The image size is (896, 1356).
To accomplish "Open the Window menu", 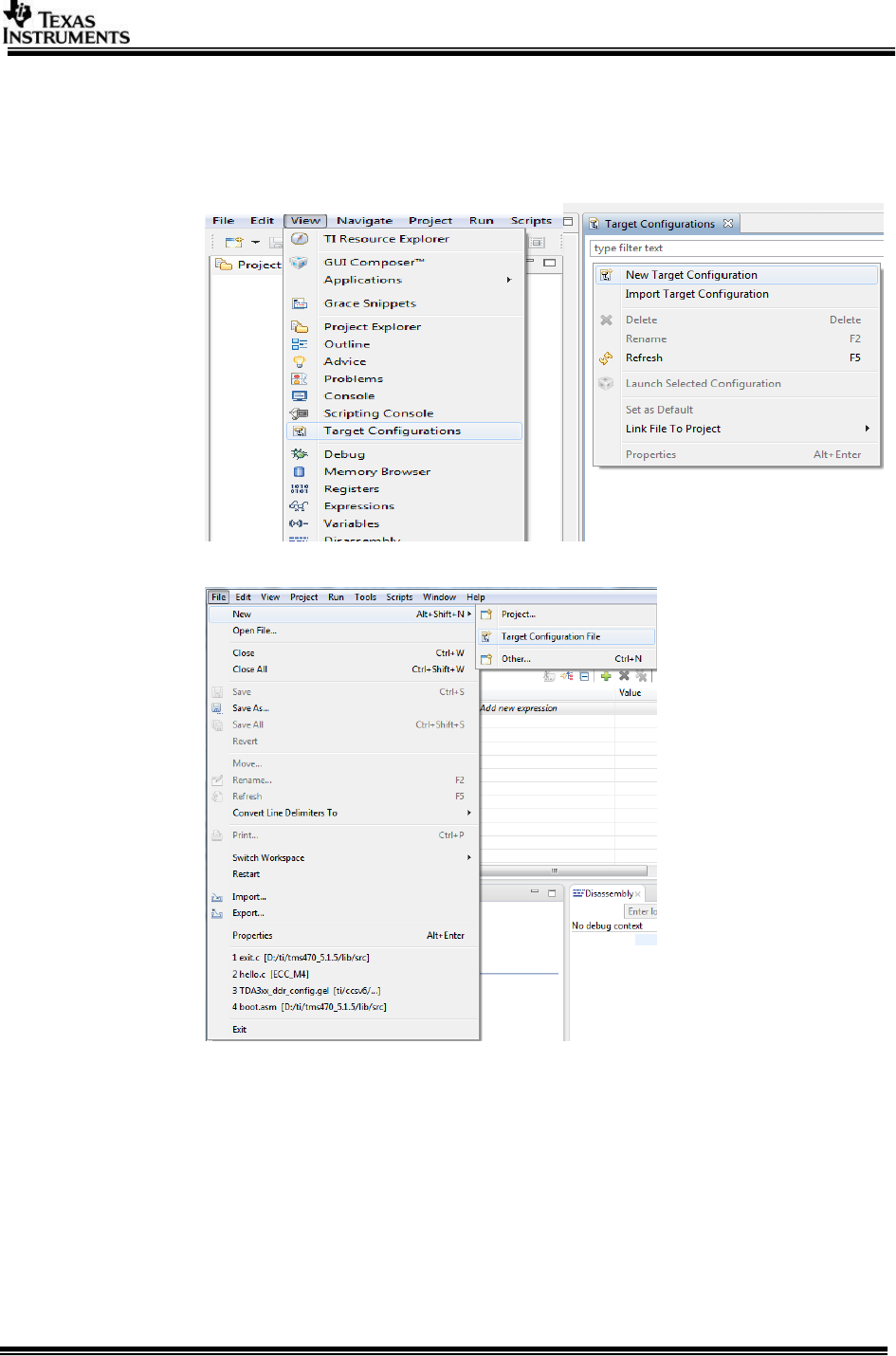I will (439, 597).
